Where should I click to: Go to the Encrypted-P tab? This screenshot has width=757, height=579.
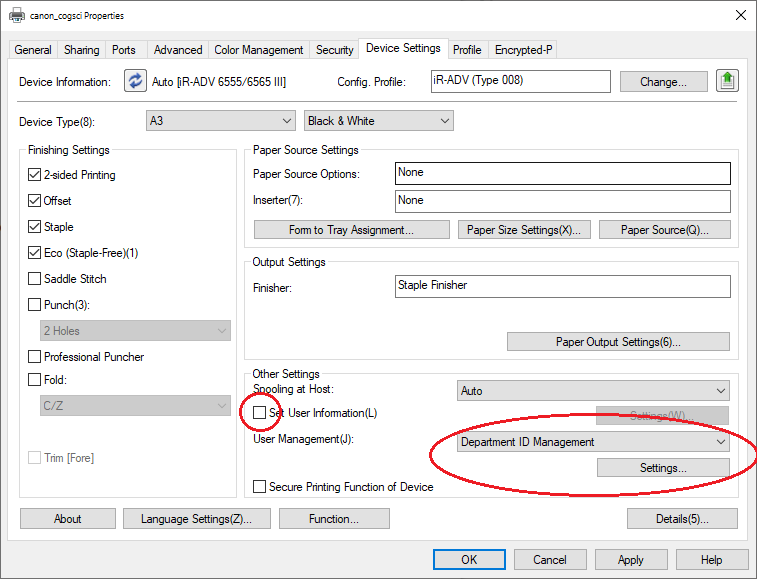pyautogui.click(x=523, y=50)
